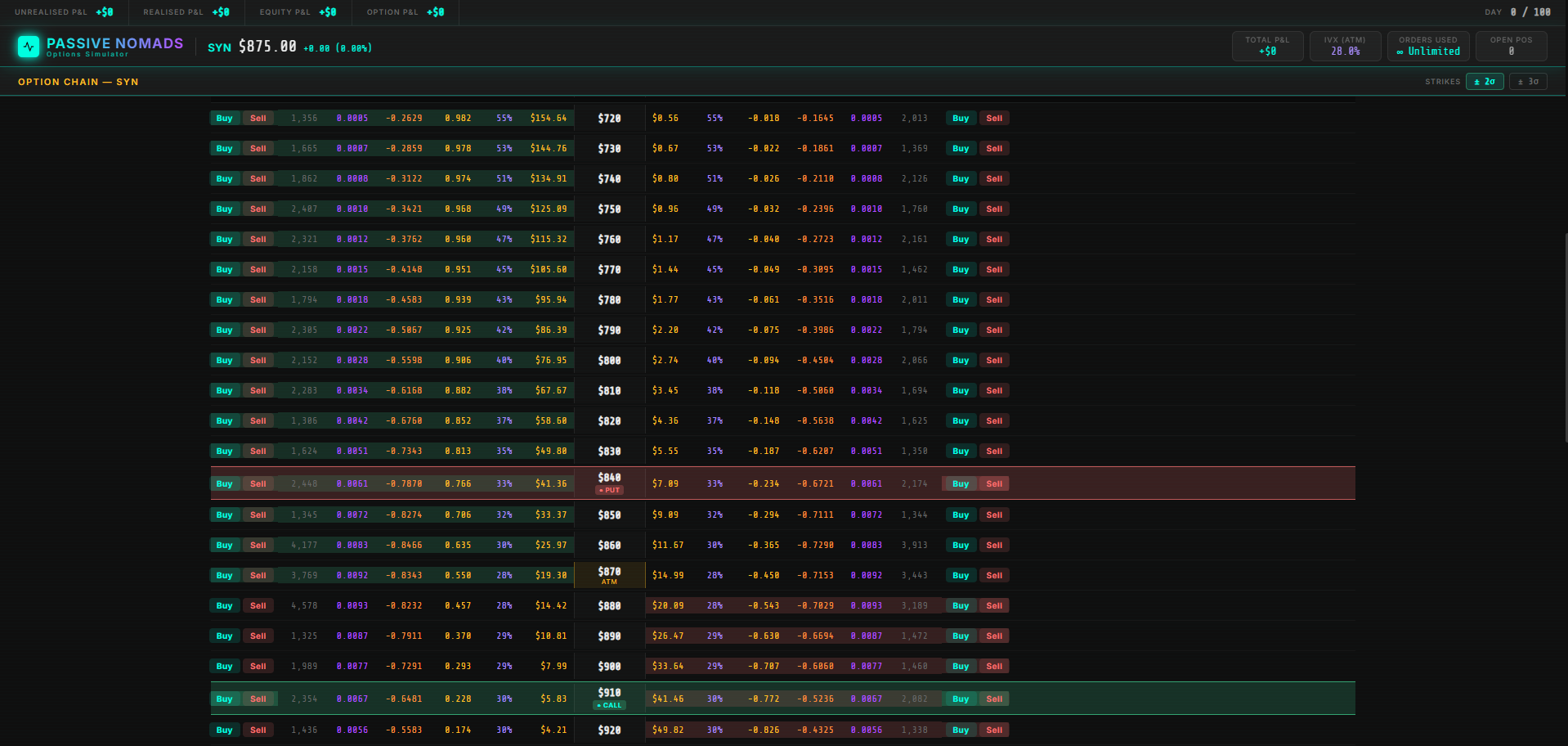Sell the ATM $870 strike put
Image resolution: width=1568 pixels, height=746 pixels.
[994, 576]
